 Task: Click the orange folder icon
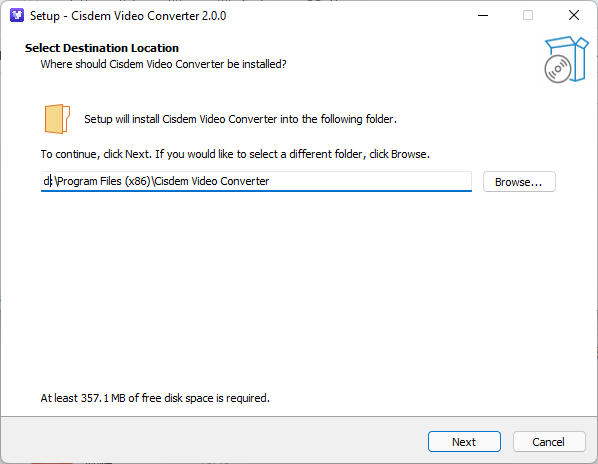click(x=57, y=119)
